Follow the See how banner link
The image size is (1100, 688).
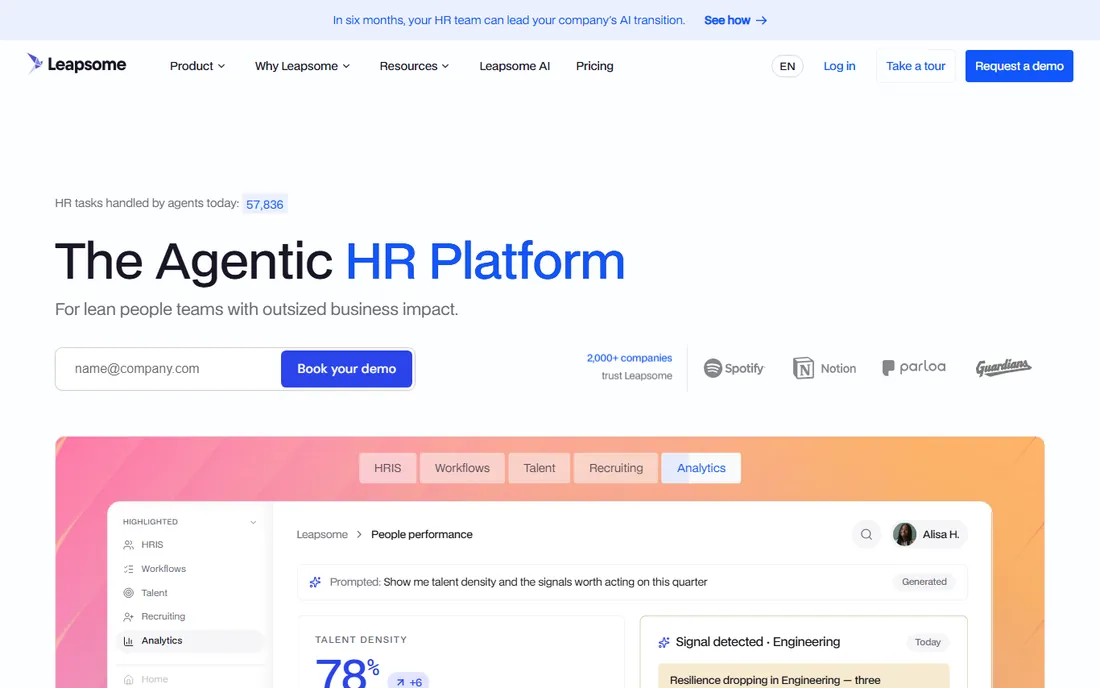click(x=735, y=20)
